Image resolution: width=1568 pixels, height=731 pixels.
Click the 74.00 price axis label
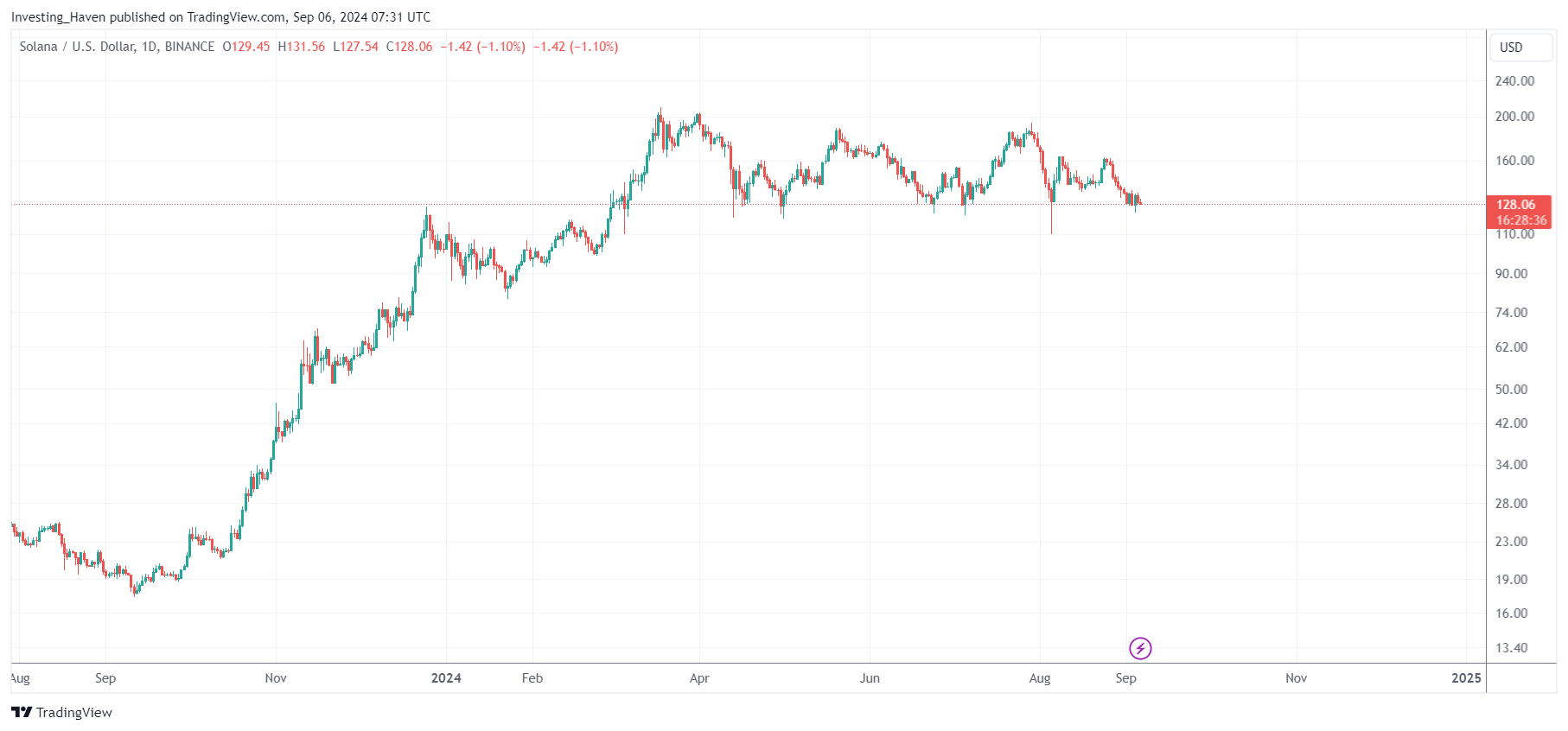pyautogui.click(x=1511, y=312)
